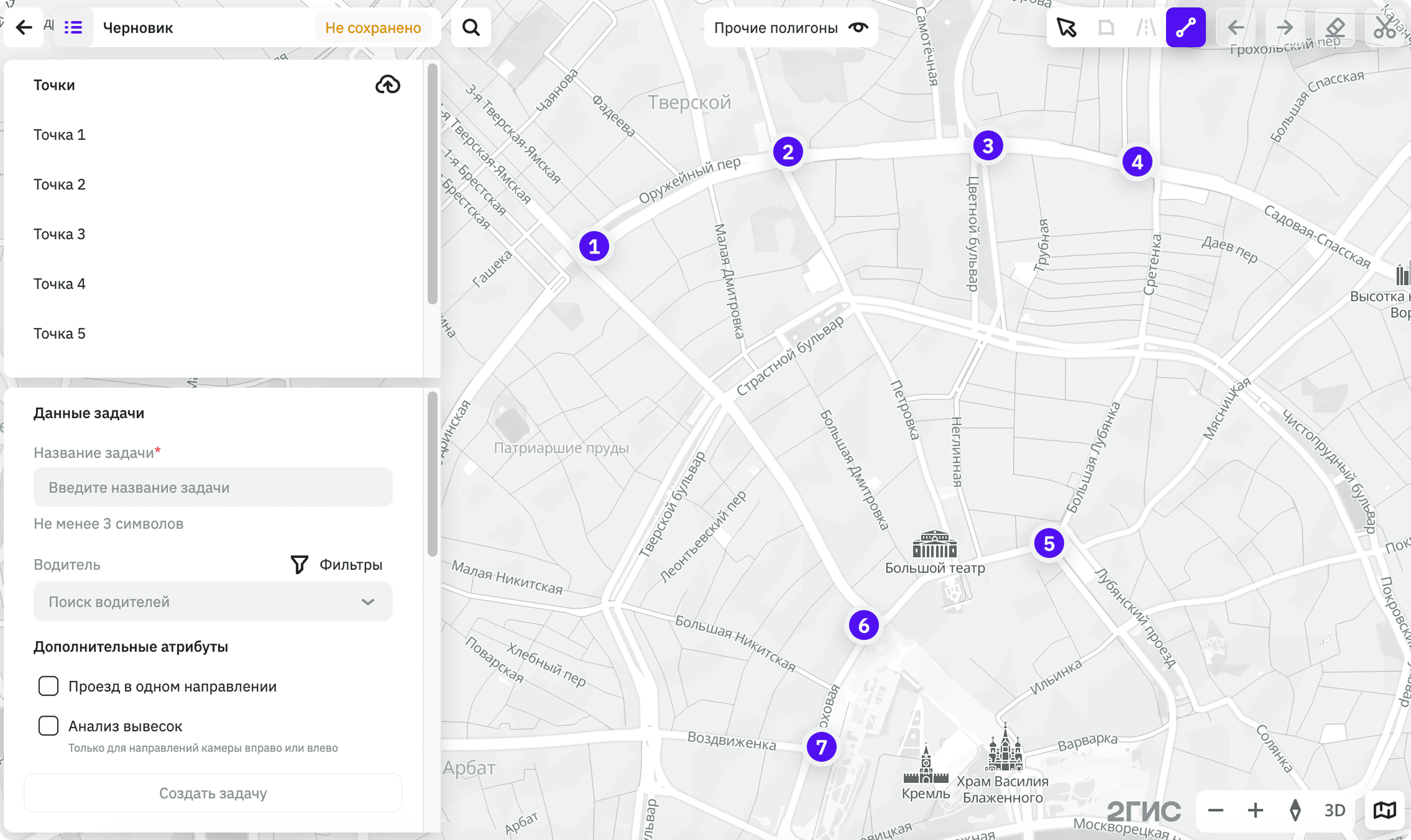1411x840 pixels.
Task: Toggle the purple list panel icon
Action: click(73, 27)
